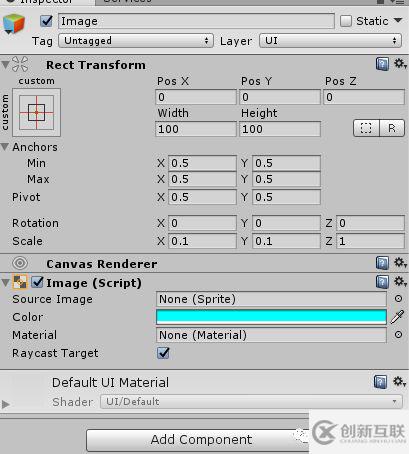Viewport: 409px width, 454px height.
Task: Click the Add Component button
Action: pos(201,440)
